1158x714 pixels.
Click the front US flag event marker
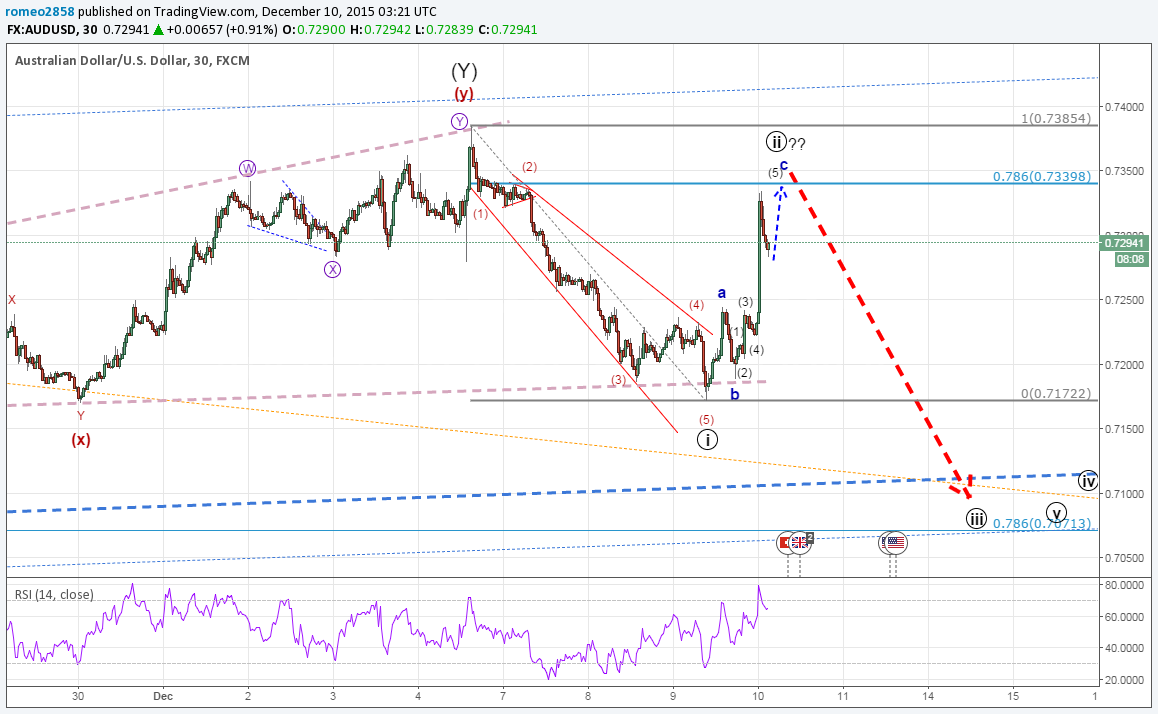[896, 543]
